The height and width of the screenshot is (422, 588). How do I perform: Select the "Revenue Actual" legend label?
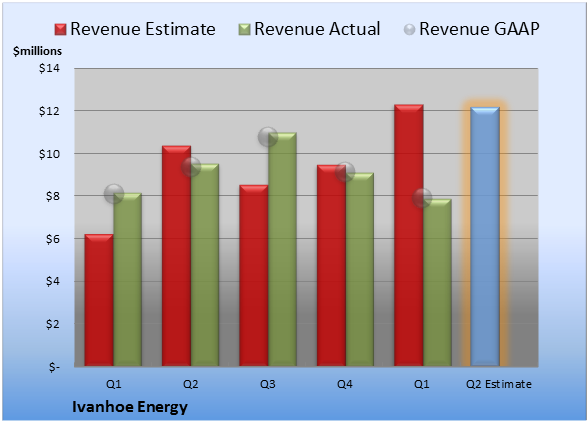coord(317,29)
